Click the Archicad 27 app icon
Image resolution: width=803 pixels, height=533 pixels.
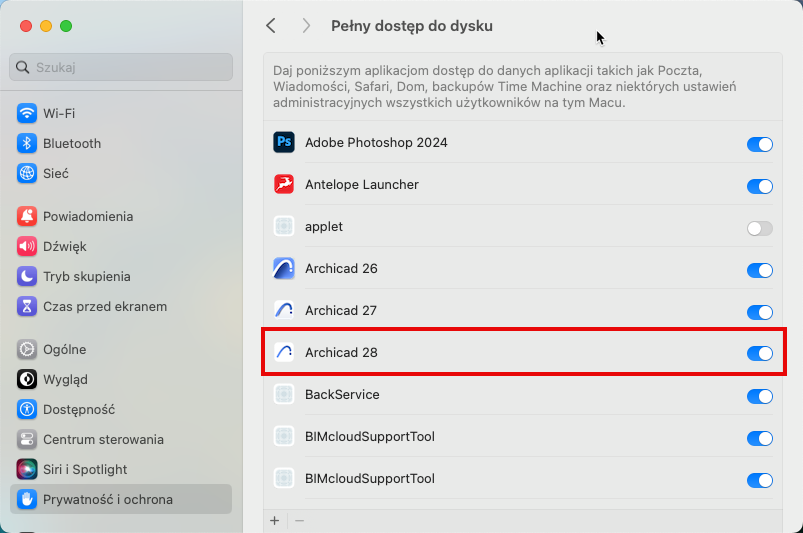284,310
